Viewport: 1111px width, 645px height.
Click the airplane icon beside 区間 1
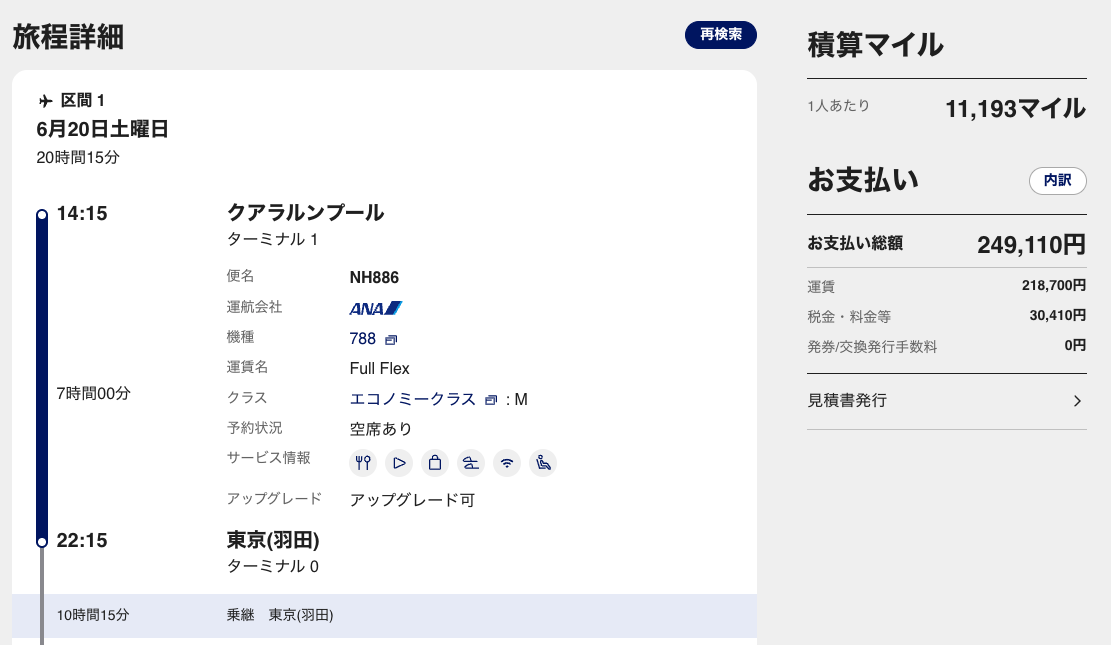pos(45,101)
